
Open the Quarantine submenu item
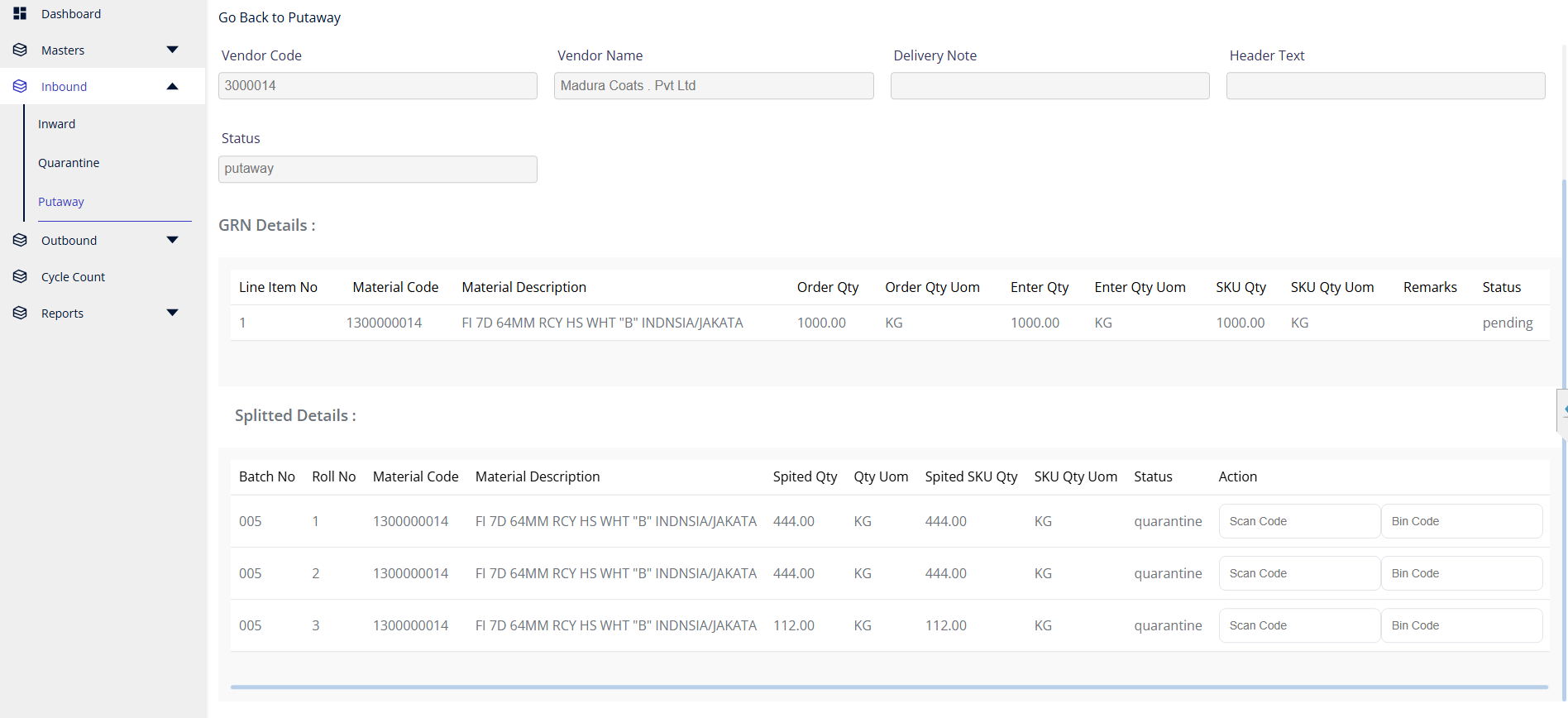pos(69,163)
